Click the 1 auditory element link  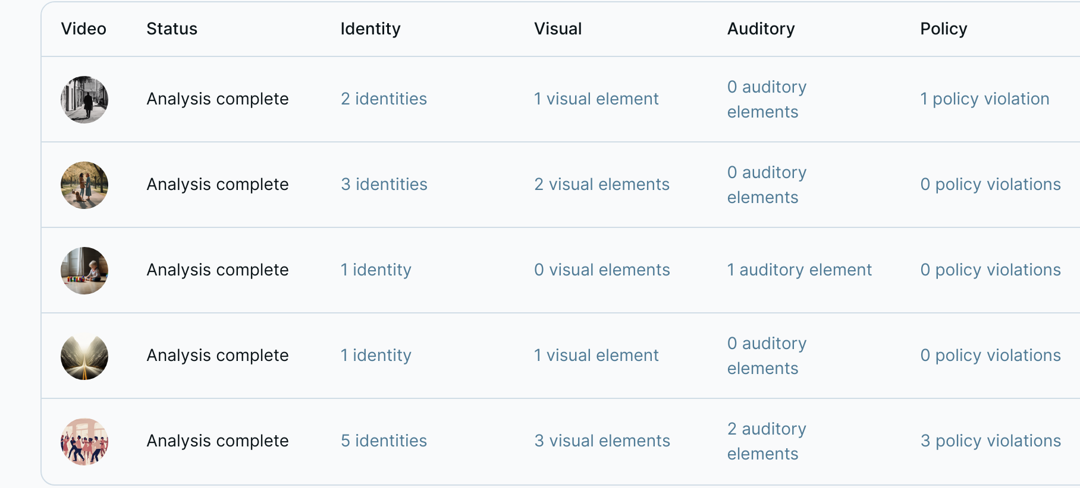coord(800,270)
